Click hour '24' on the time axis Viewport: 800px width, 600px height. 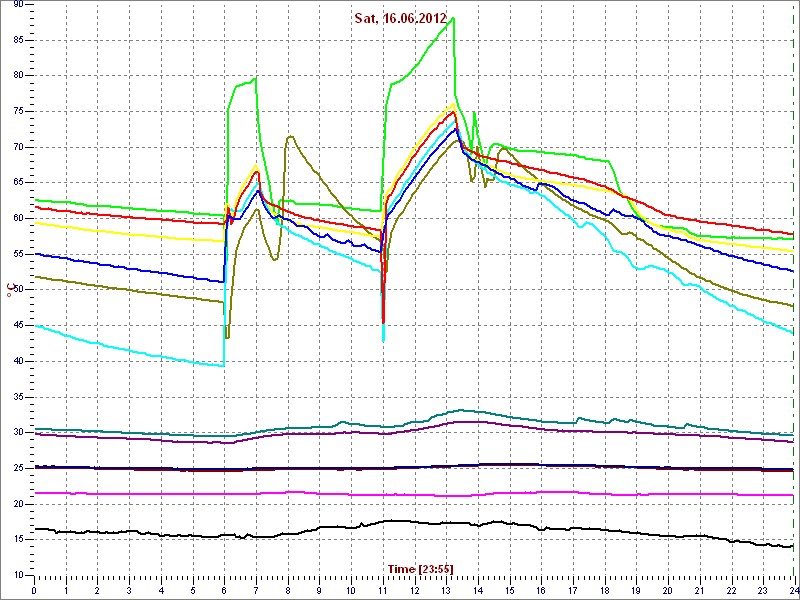[793, 590]
